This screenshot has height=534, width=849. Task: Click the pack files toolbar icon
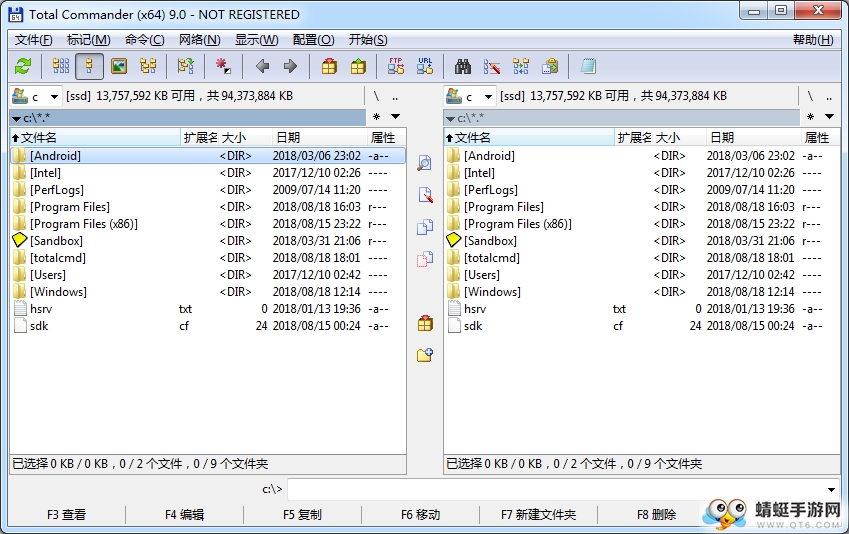tap(329, 67)
